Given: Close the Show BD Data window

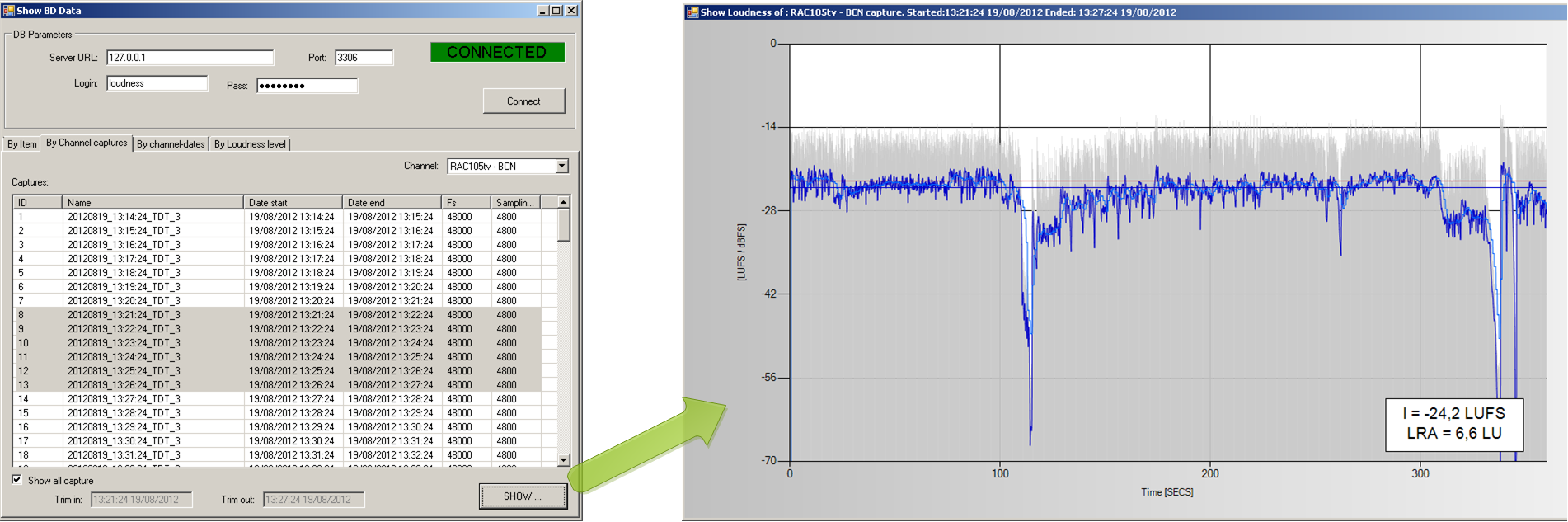Looking at the screenshot, I should click(x=571, y=11).
